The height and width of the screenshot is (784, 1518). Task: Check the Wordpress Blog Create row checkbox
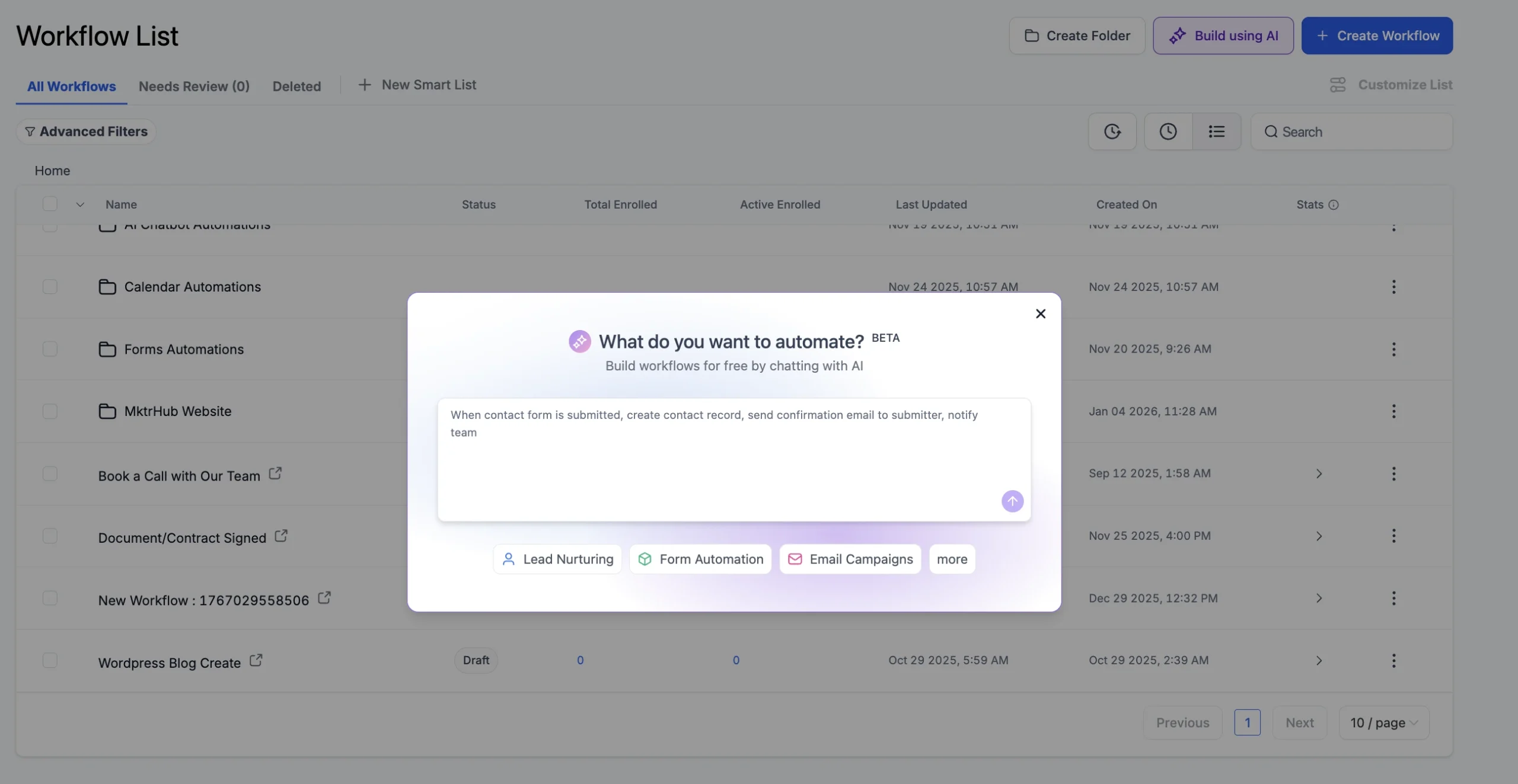click(50, 660)
